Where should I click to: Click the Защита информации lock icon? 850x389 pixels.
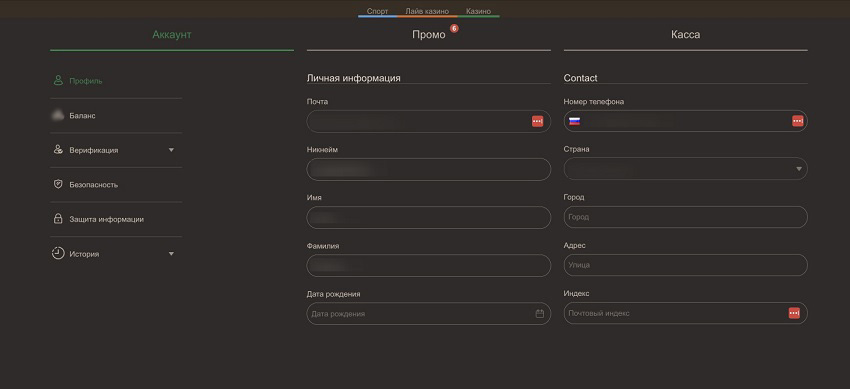(58, 219)
